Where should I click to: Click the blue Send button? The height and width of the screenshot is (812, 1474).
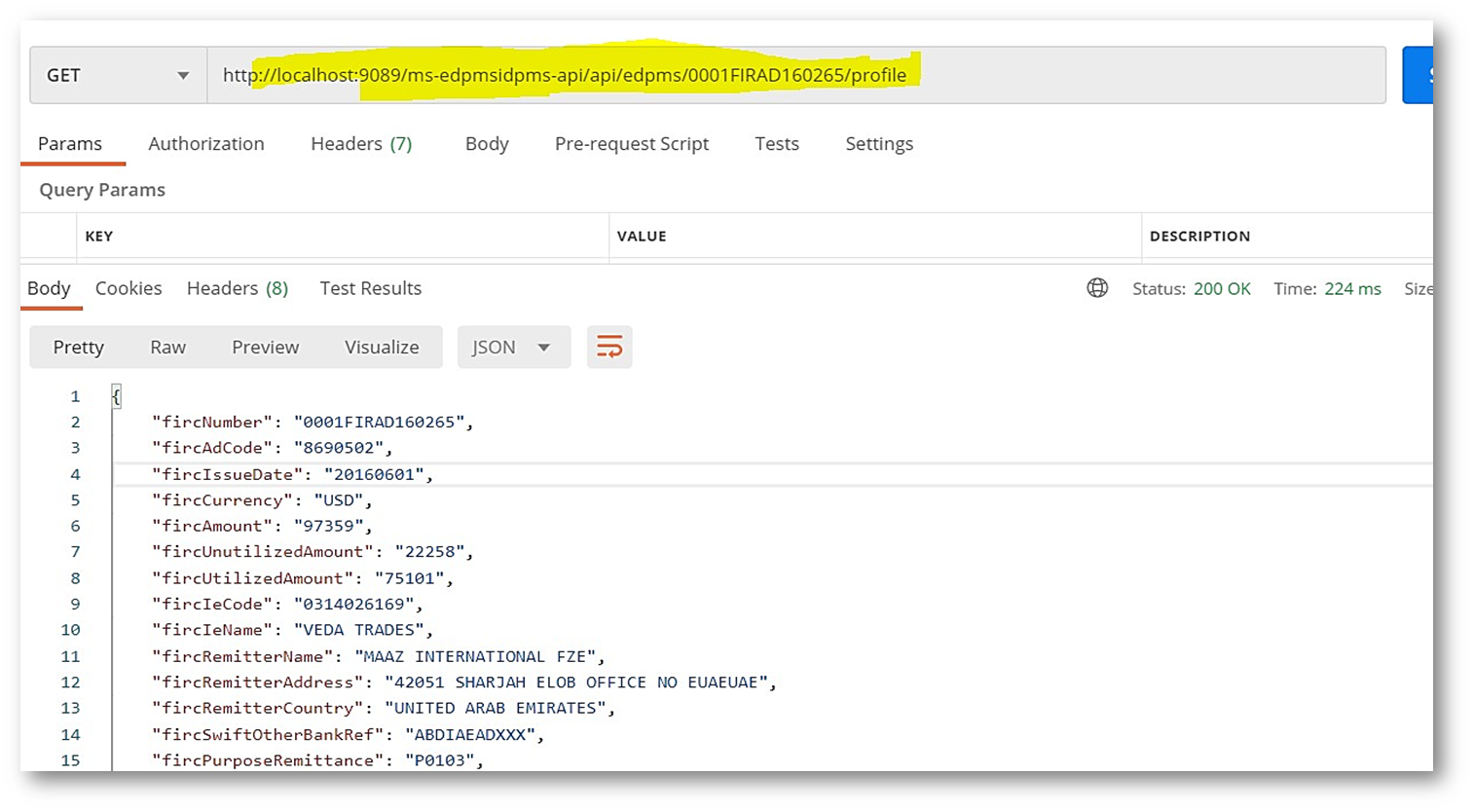click(1418, 75)
